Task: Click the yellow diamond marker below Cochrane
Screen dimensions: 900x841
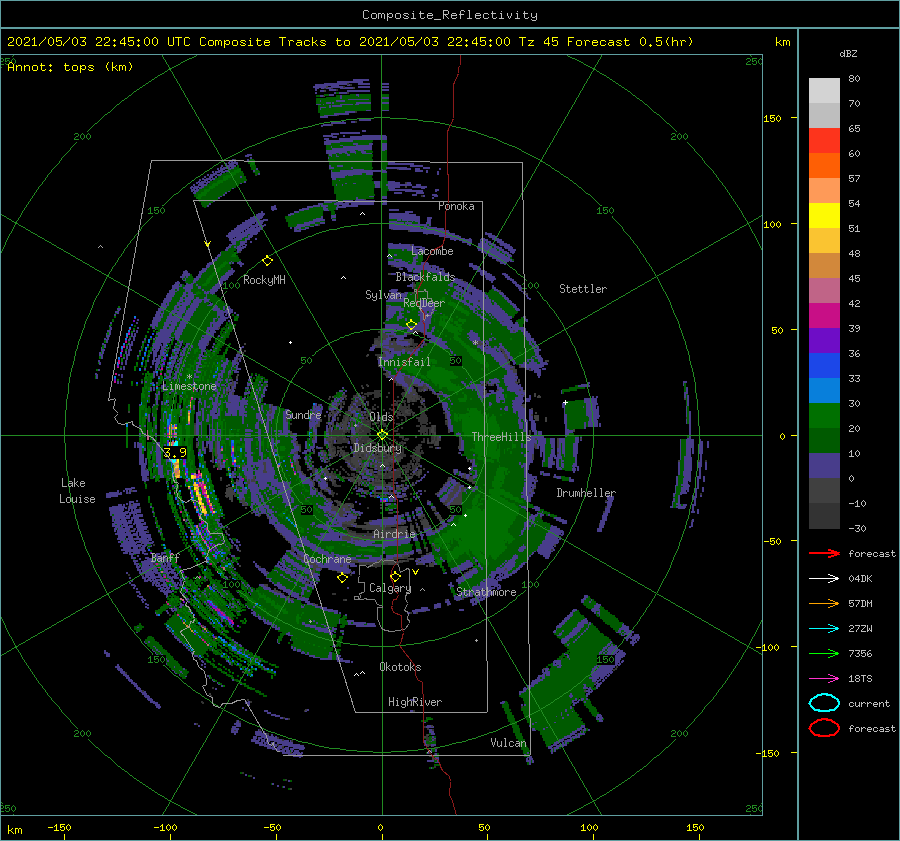Action: (342, 578)
